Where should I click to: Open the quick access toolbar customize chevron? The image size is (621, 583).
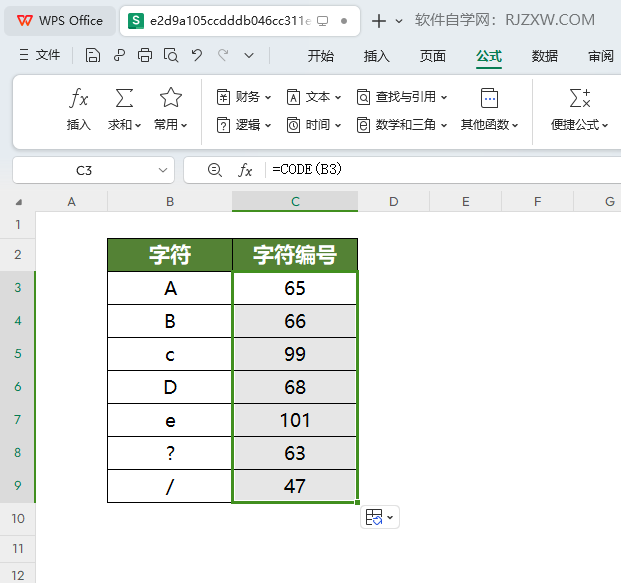click(249, 55)
